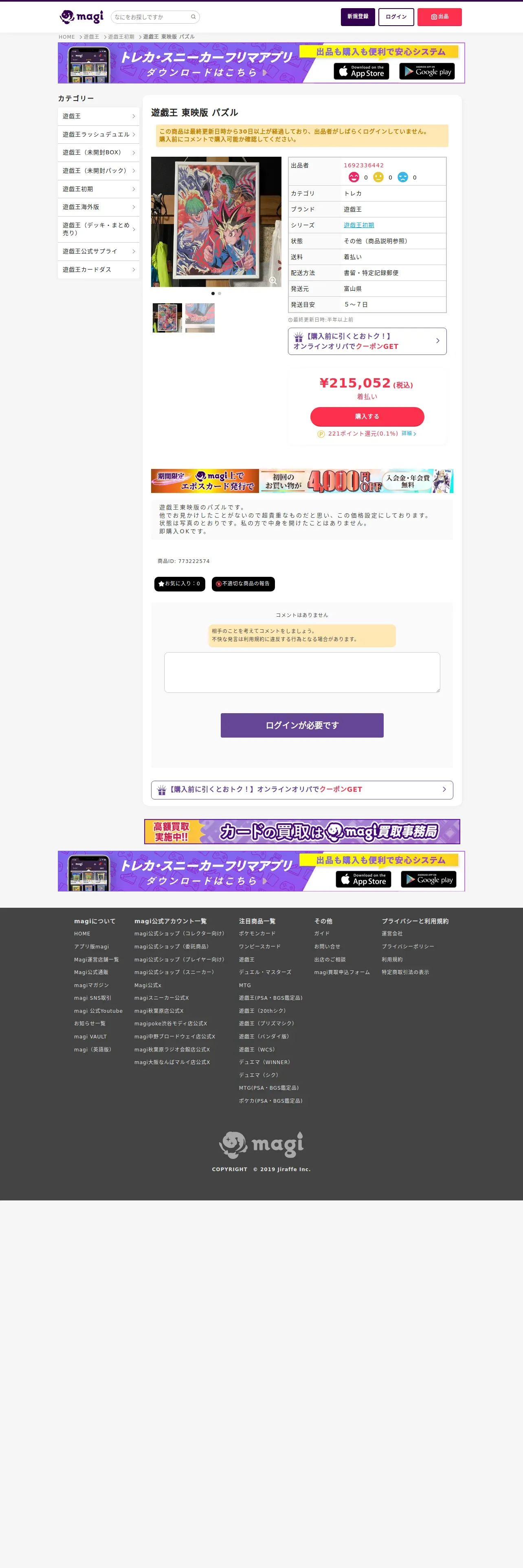Open footer プライバシーポリシー link

[x=408, y=946]
